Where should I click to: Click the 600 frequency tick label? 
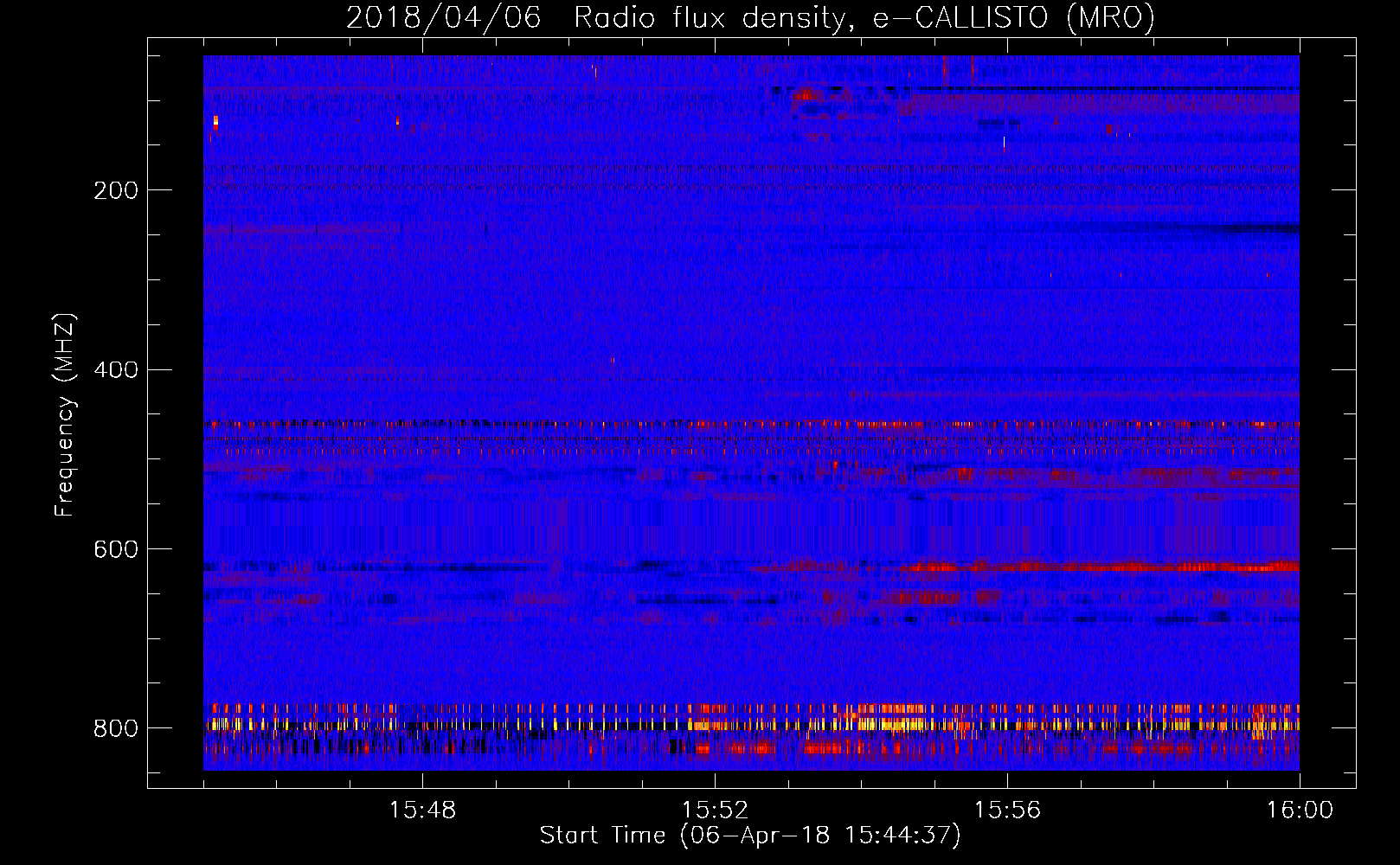click(x=115, y=549)
